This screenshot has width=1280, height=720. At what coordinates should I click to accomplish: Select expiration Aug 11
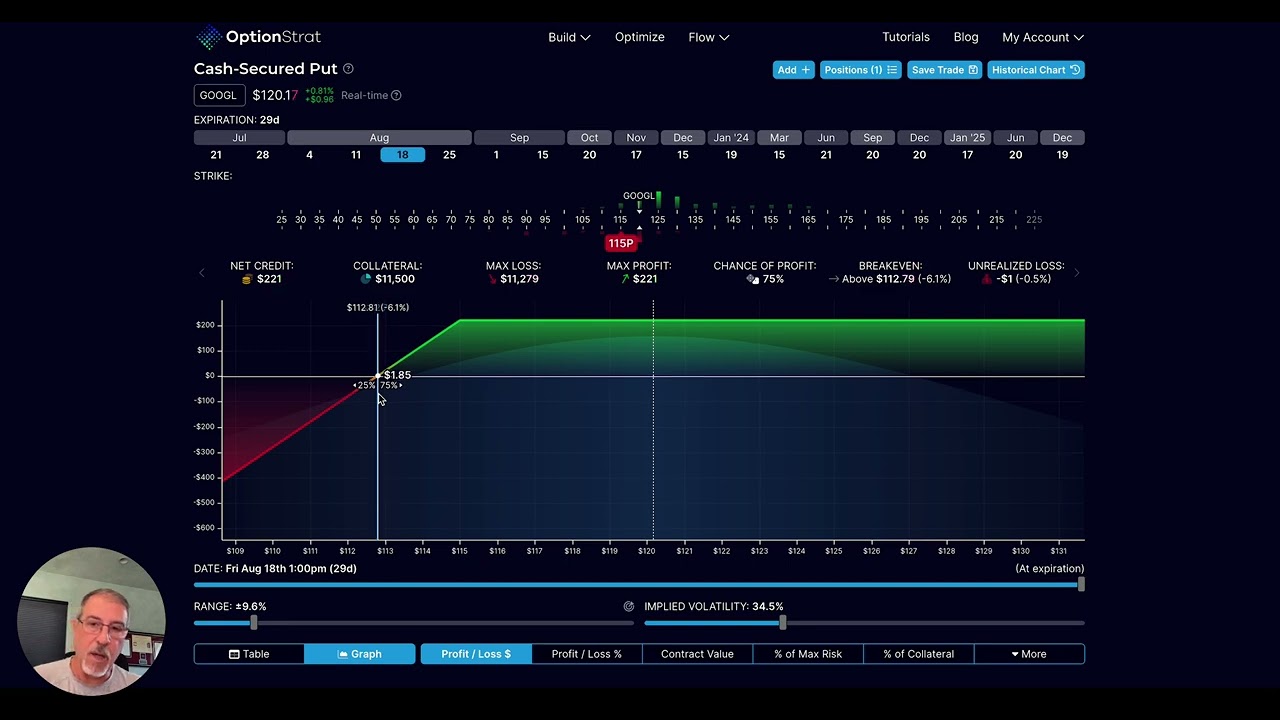click(x=356, y=155)
